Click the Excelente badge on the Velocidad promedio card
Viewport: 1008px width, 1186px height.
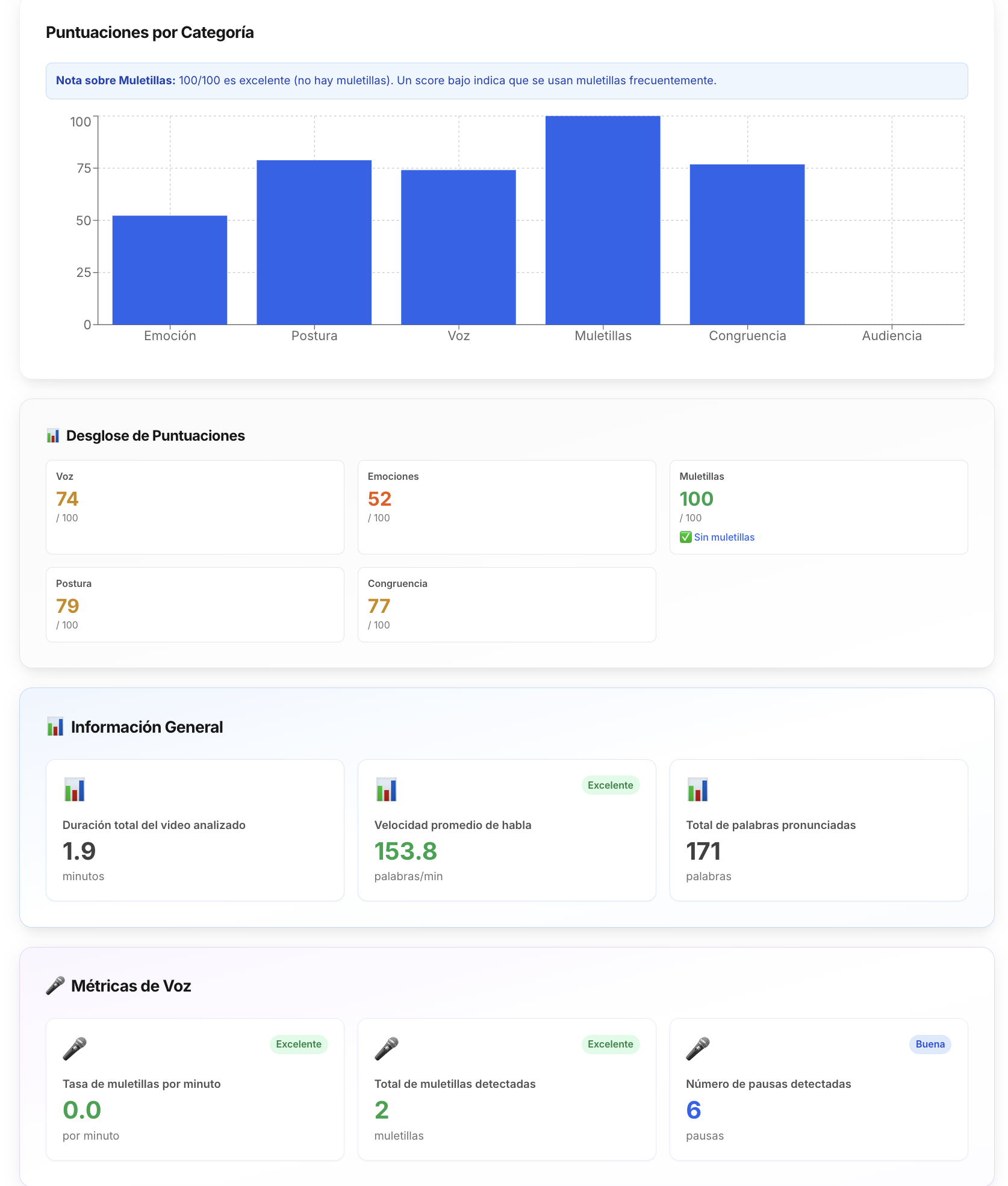pyautogui.click(x=611, y=785)
